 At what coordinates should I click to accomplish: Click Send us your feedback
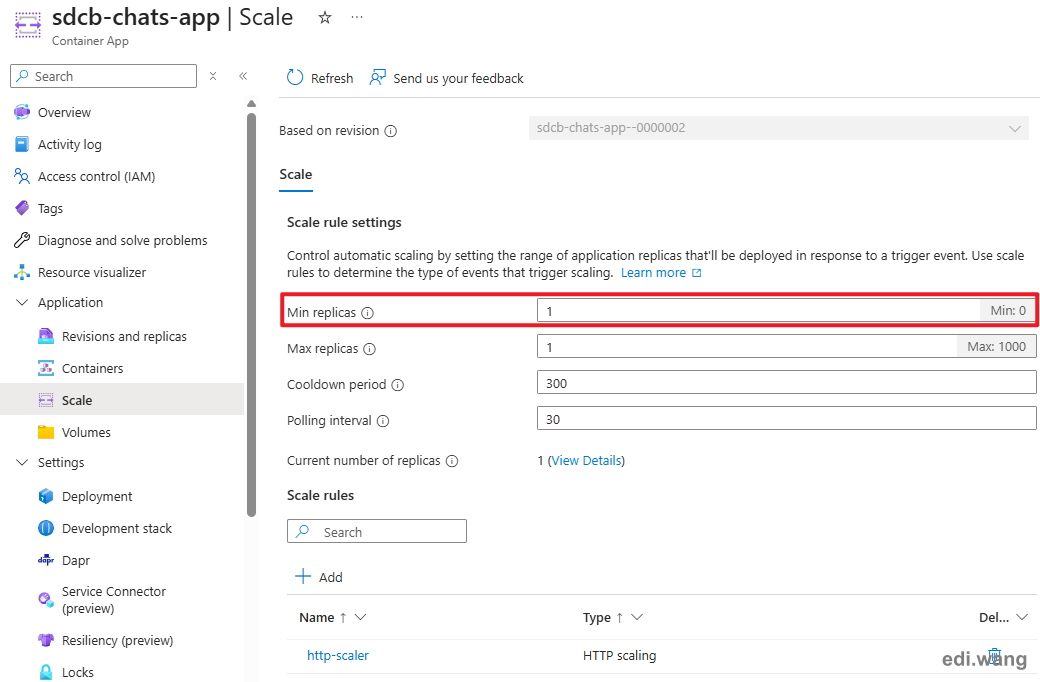pyautogui.click(x=458, y=78)
